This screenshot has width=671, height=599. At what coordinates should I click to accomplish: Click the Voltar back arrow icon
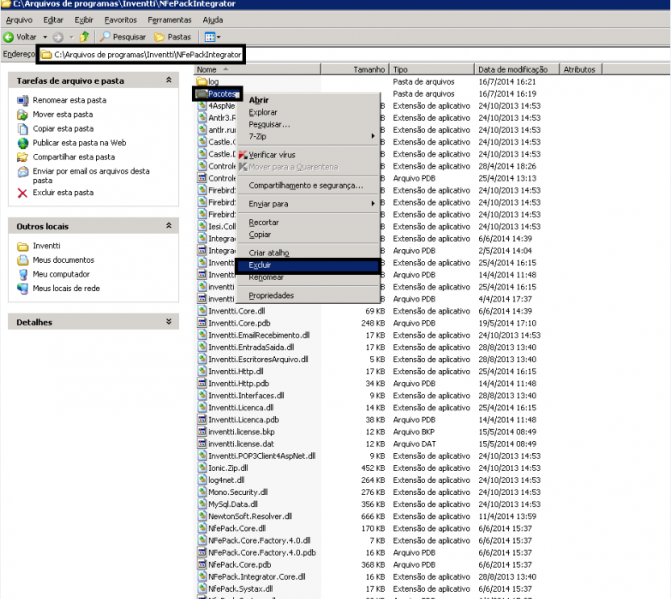click(9, 37)
